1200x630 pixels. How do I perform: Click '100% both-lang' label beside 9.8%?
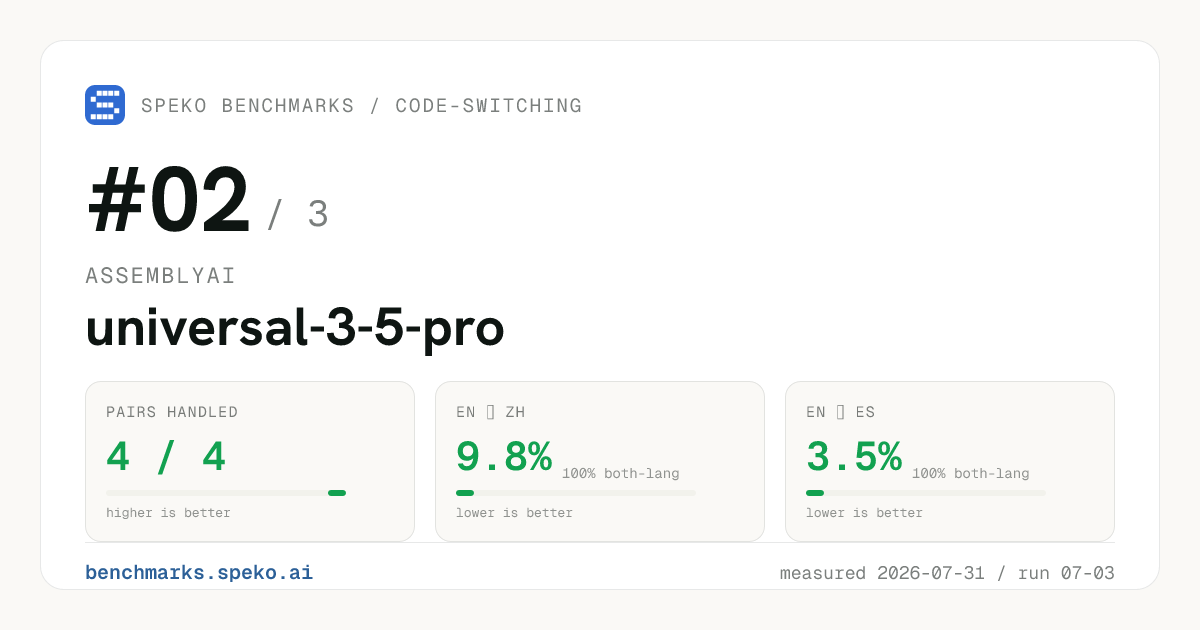(x=620, y=473)
